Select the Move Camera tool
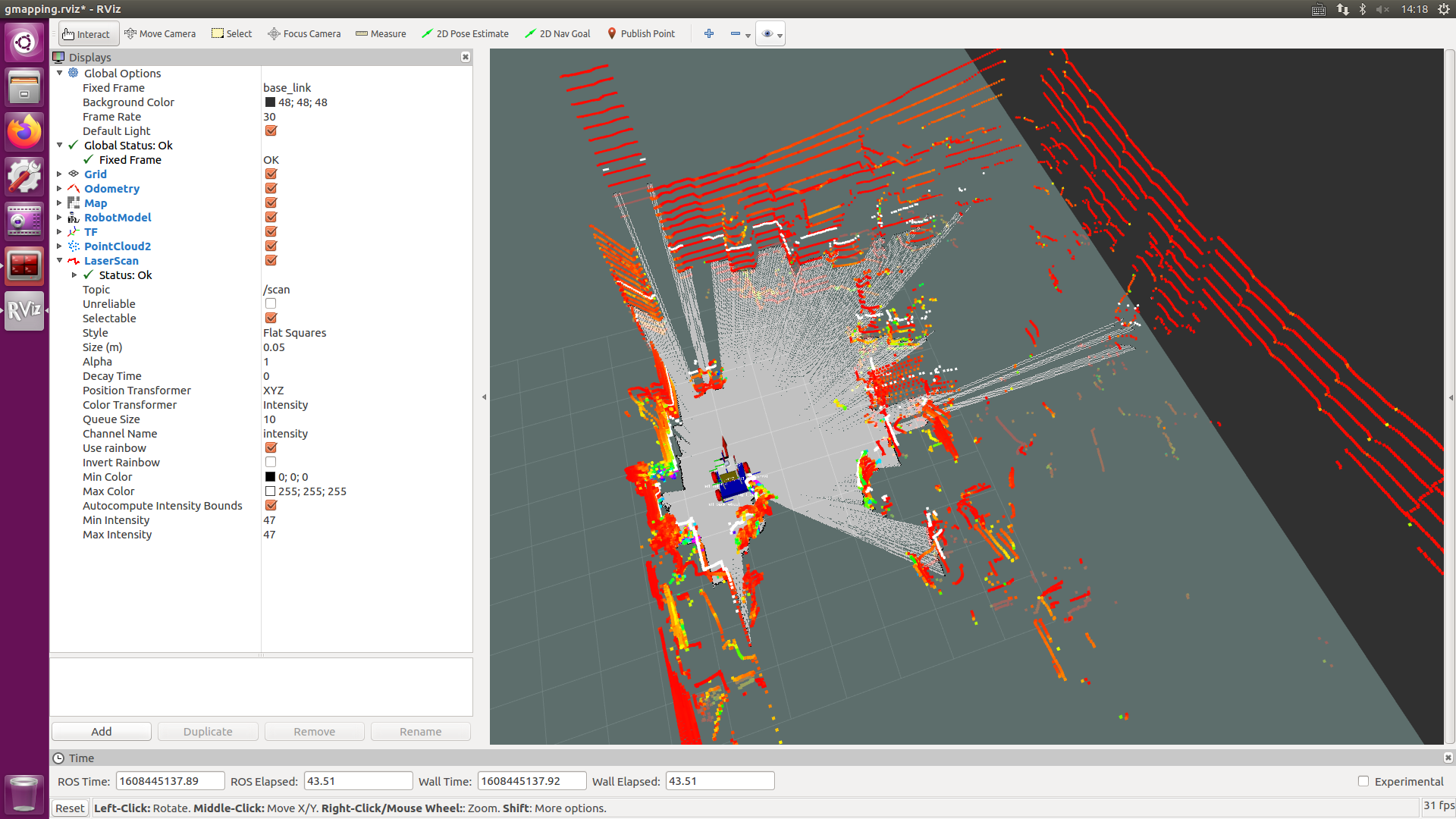The image size is (1456, 819). [x=160, y=33]
